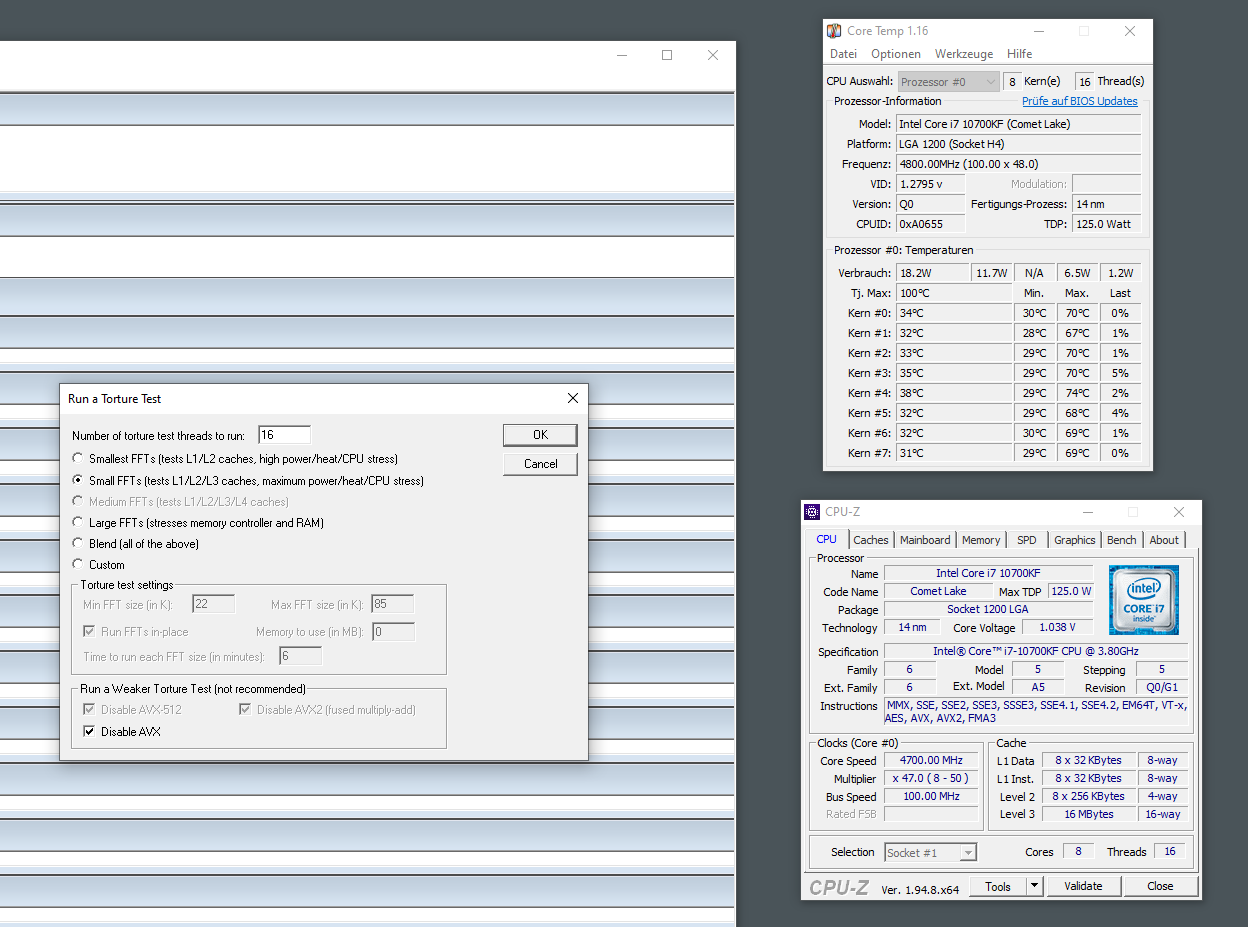Click the CPU-Z title bar icon
The image size is (1248, 927).
(812, 512)
